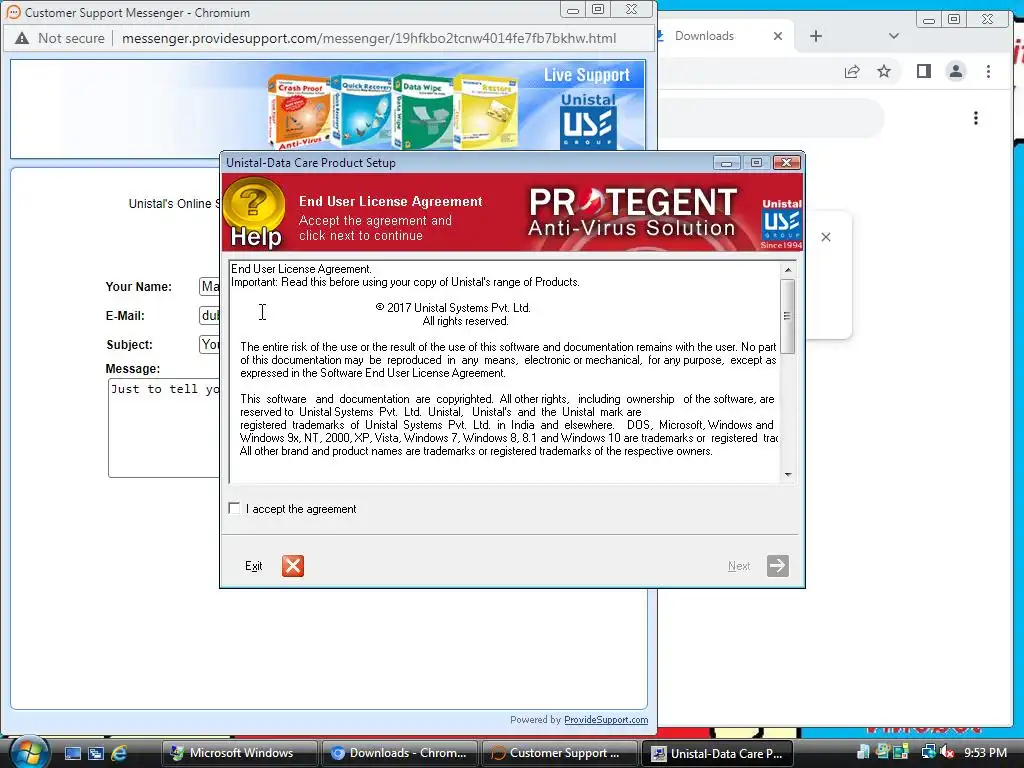Click the Quick Recovery product box image

coord(361,110)
